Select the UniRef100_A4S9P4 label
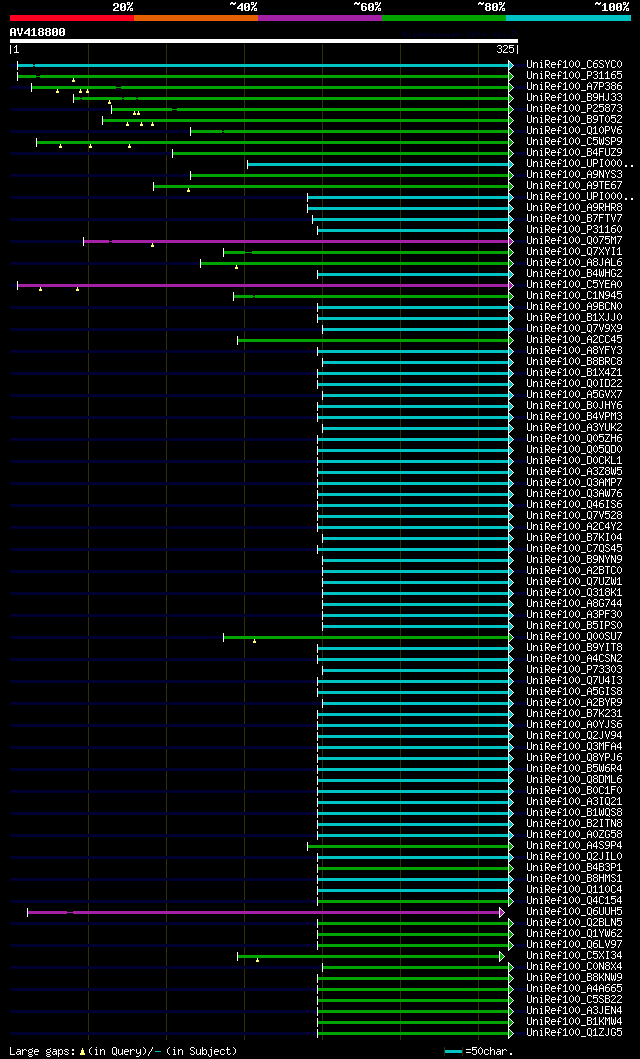Image resolution: width=640 pixels, height=1059 pixels. tap(575, 846)
